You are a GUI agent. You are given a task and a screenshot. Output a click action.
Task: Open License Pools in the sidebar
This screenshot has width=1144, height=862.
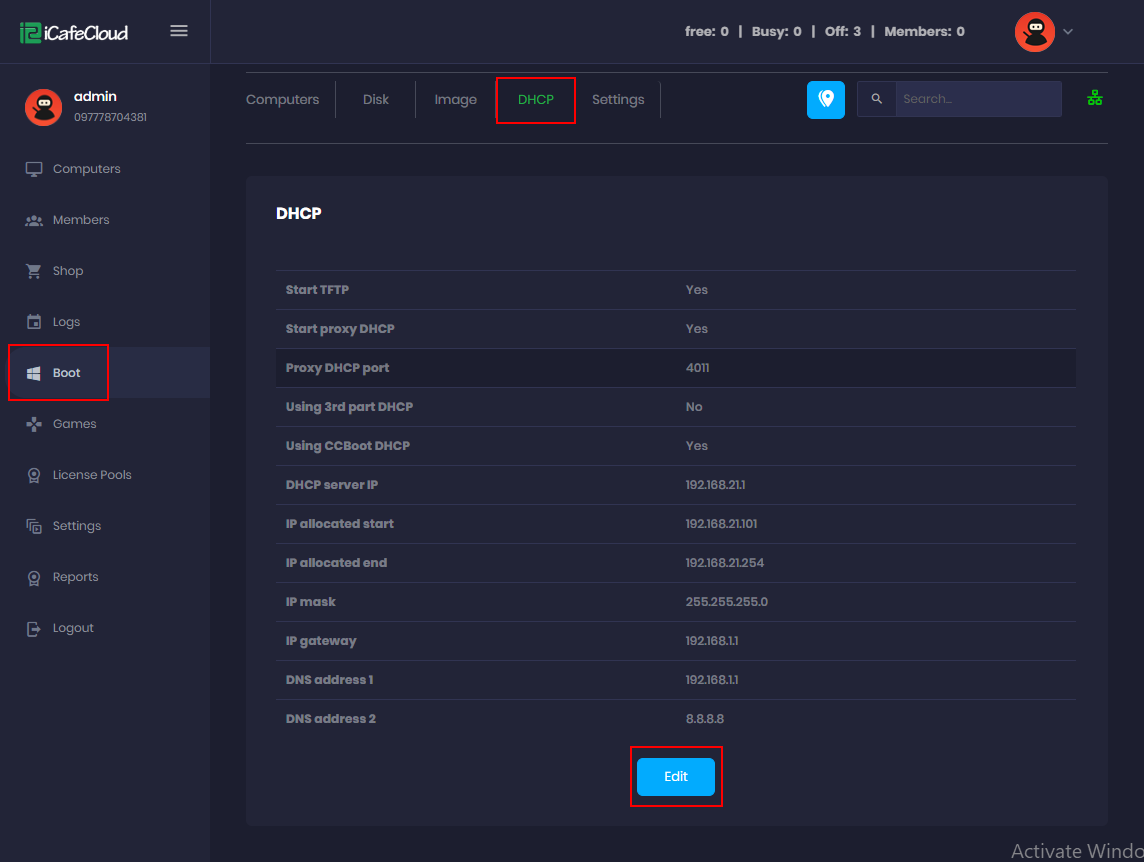click(92, 475)
